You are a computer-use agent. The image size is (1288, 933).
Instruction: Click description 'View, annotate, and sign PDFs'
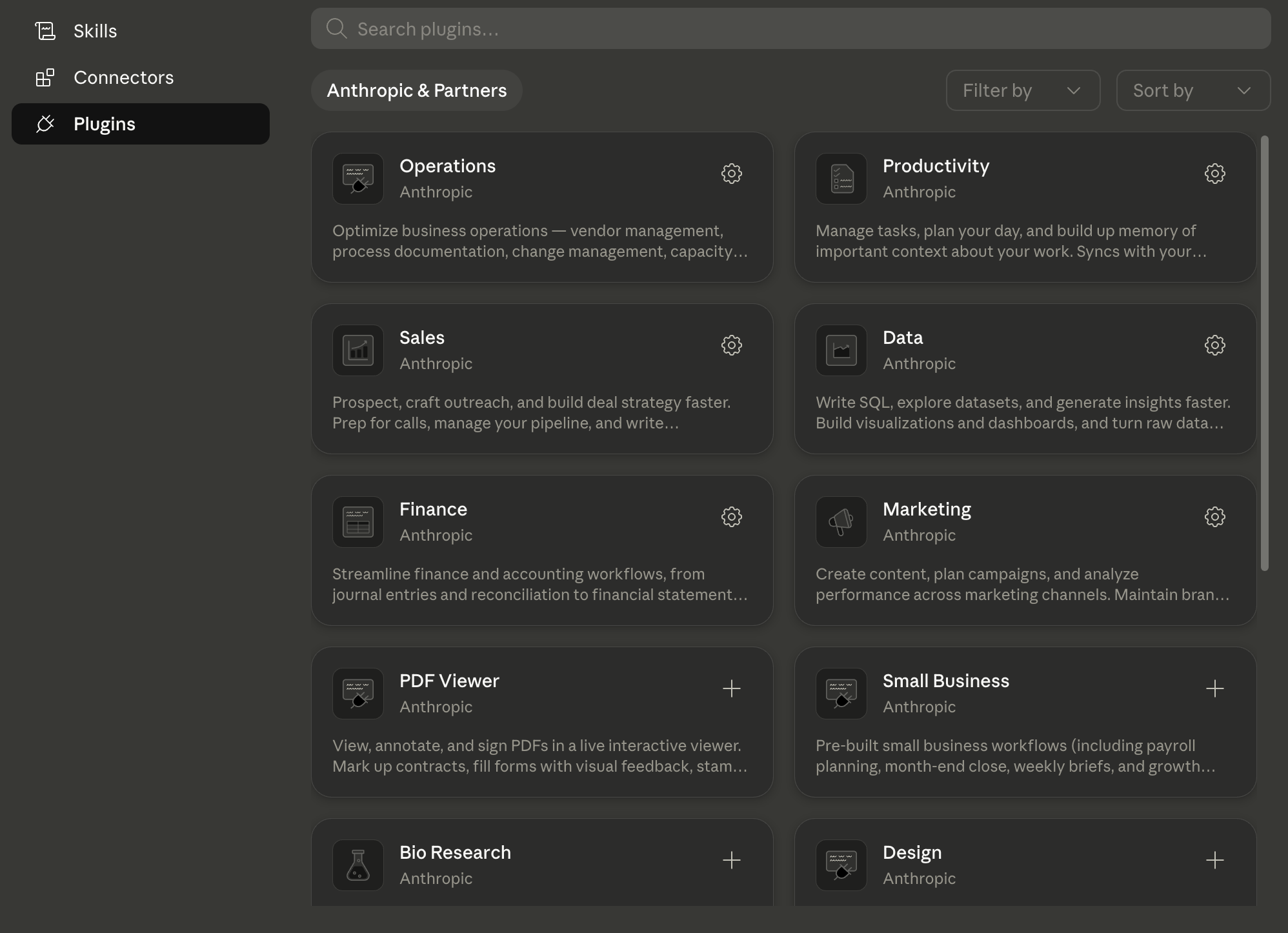click(x=540, y=756)
